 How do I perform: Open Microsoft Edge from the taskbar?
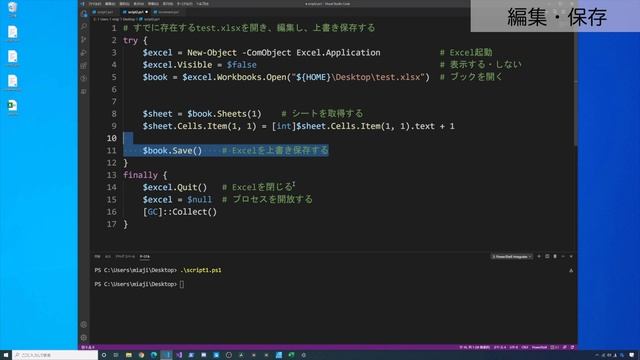[154, 355]
